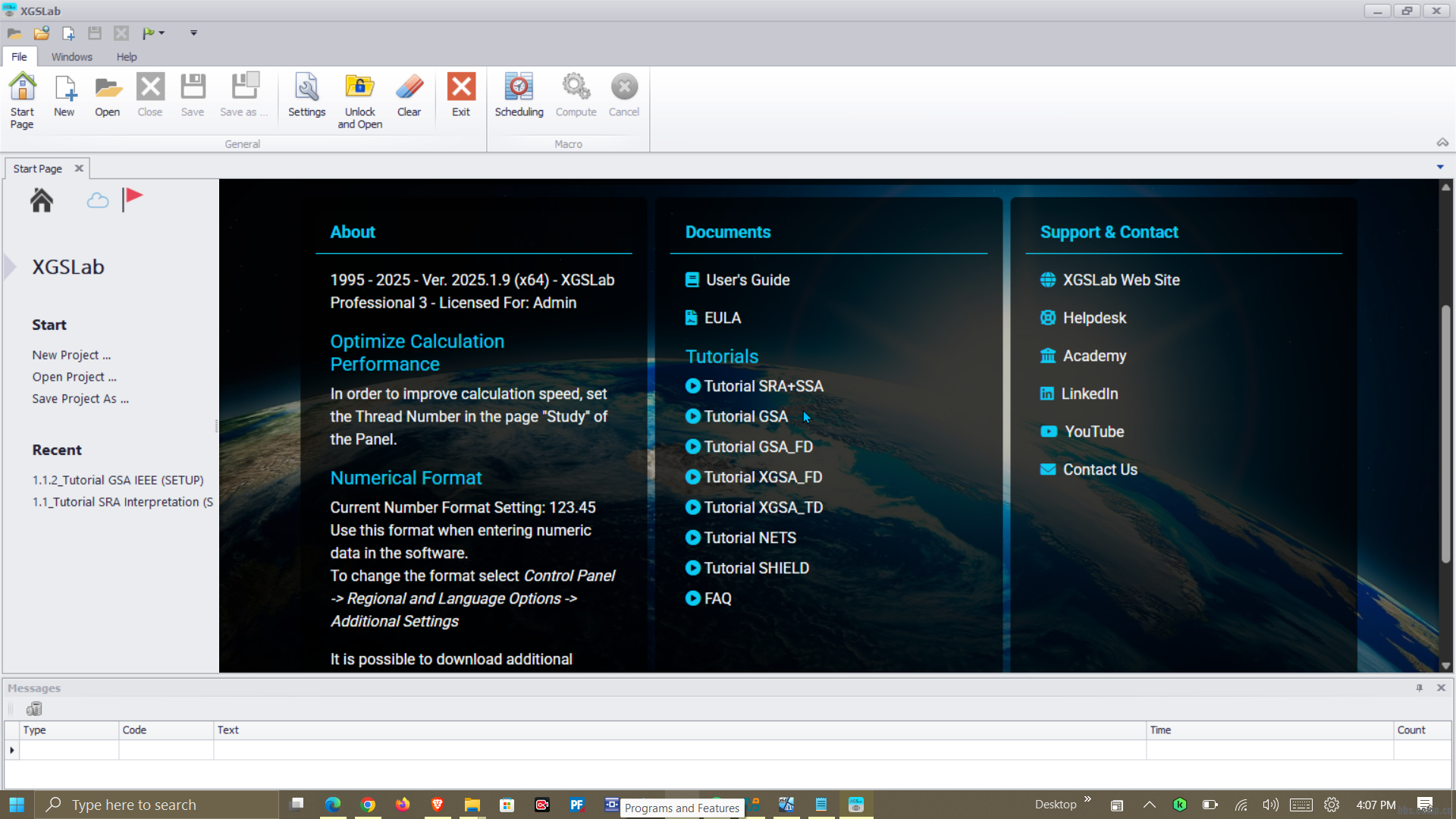Open the Helpdesk link
Image resolution: width=1456 pixels, height=819 pixels.
point(1083,318)
